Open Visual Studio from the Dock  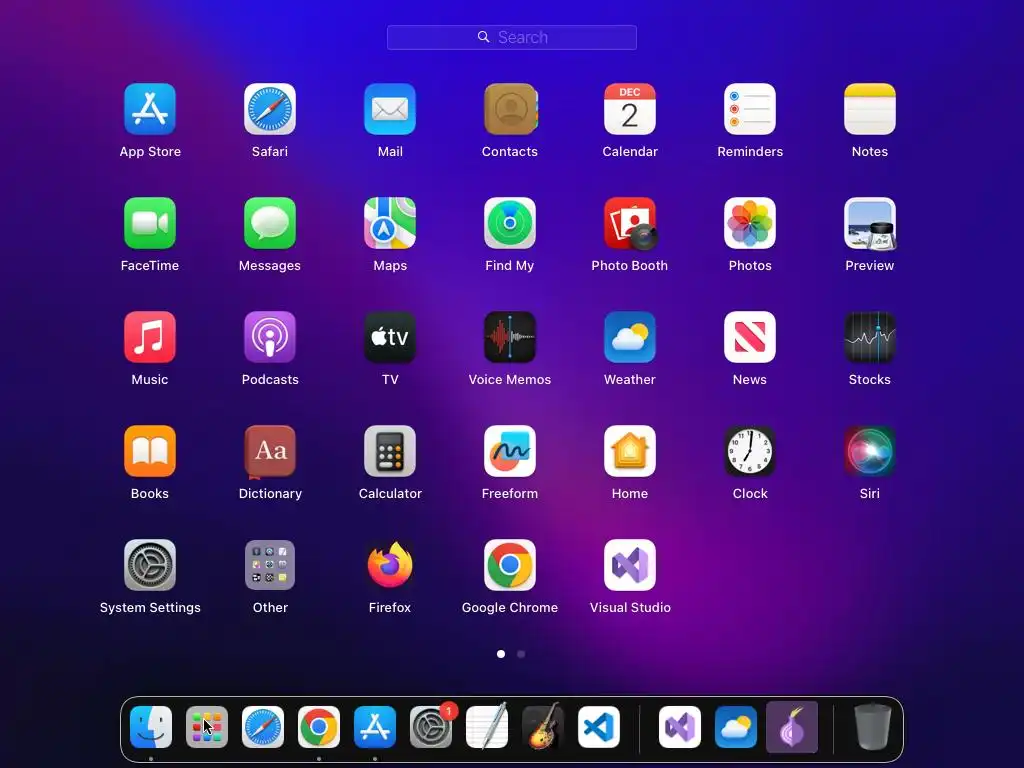680,727
